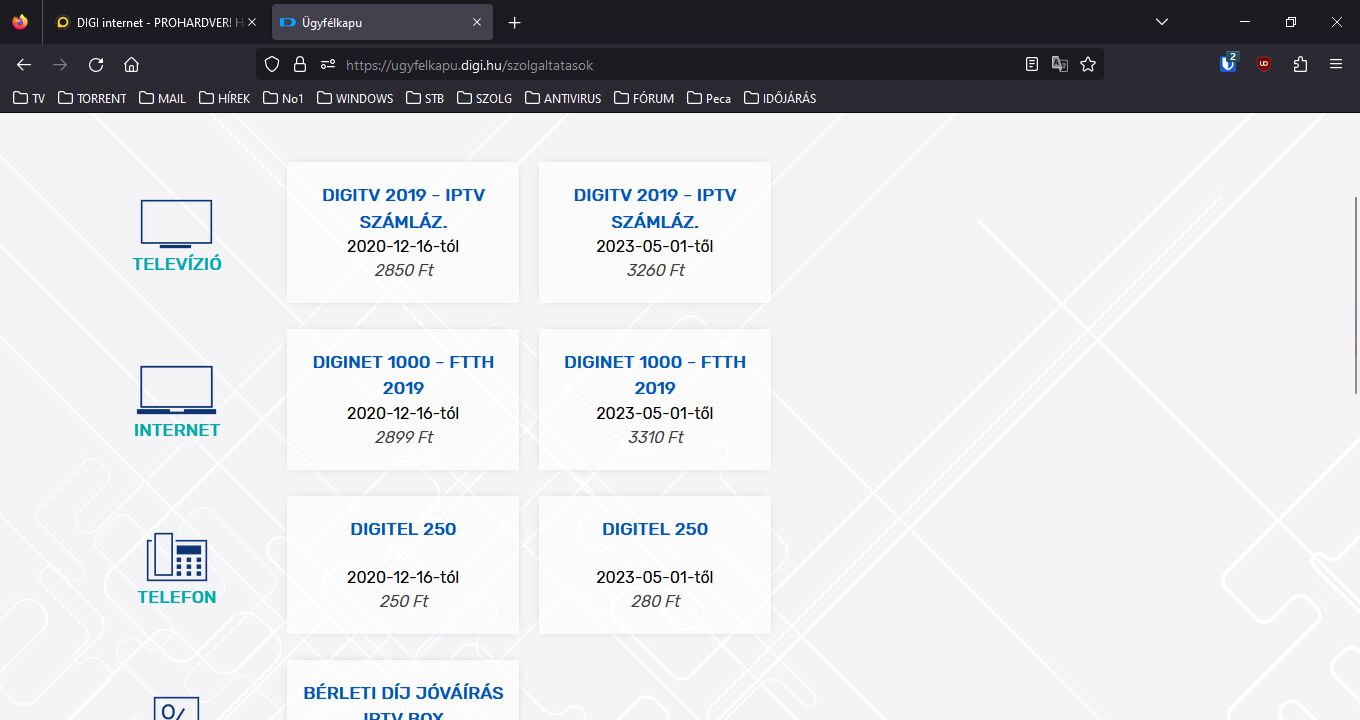The width and height of the screenshot is (1360, 720).
Task: Open the FÓRUM bookmarks folder
Action: 644,98
